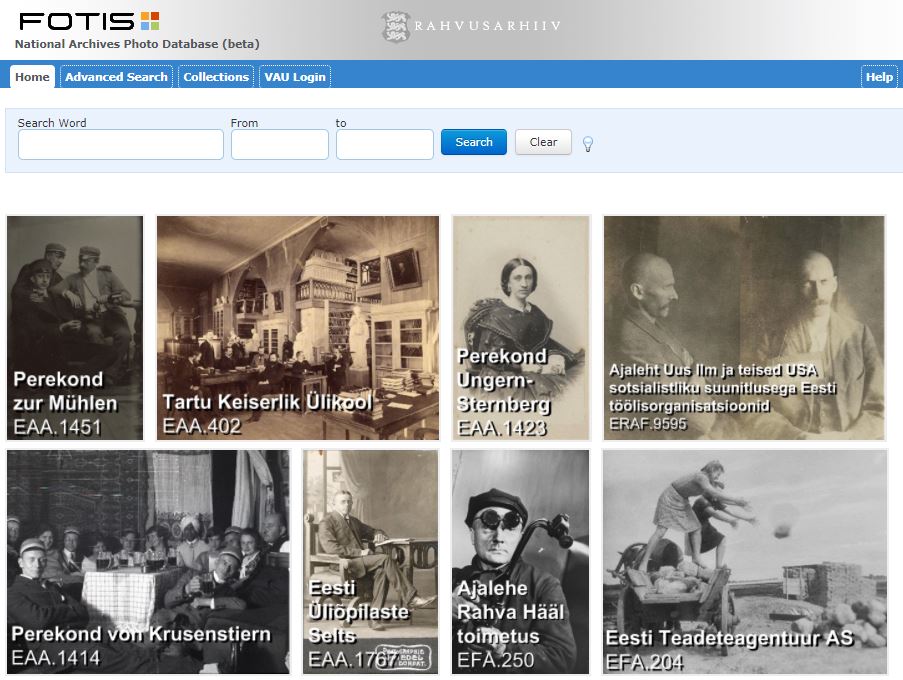View Perekond von Krusenstiern photos

(x=146, y=561)
